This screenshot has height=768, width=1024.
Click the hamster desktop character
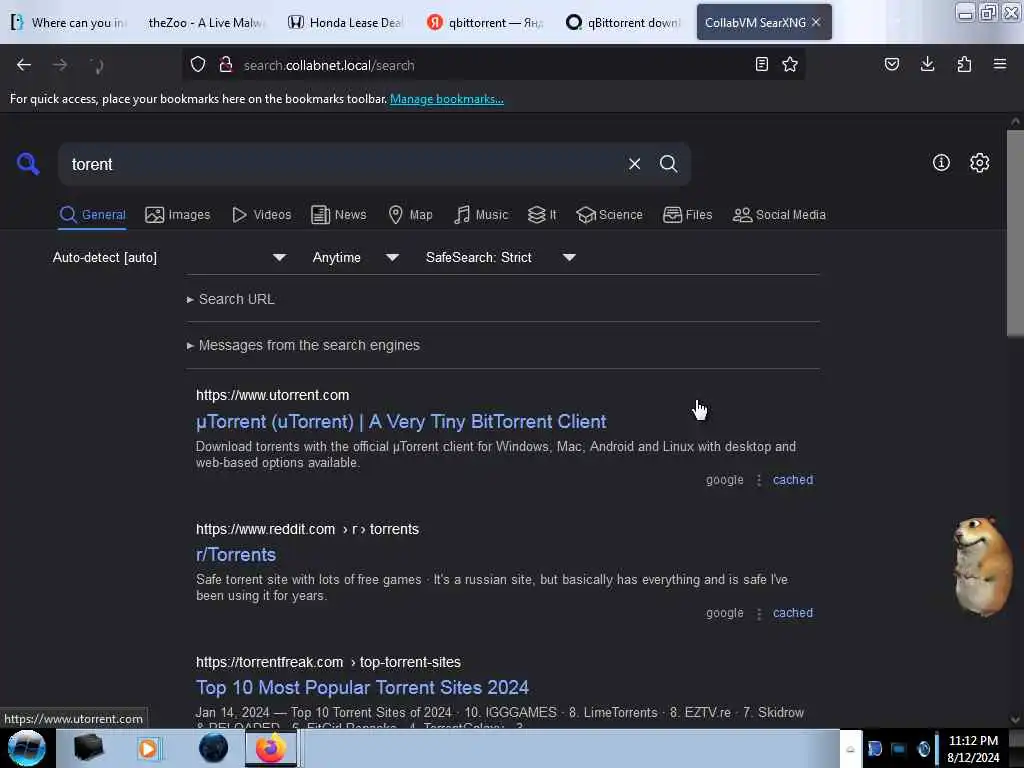pos(982,566)
